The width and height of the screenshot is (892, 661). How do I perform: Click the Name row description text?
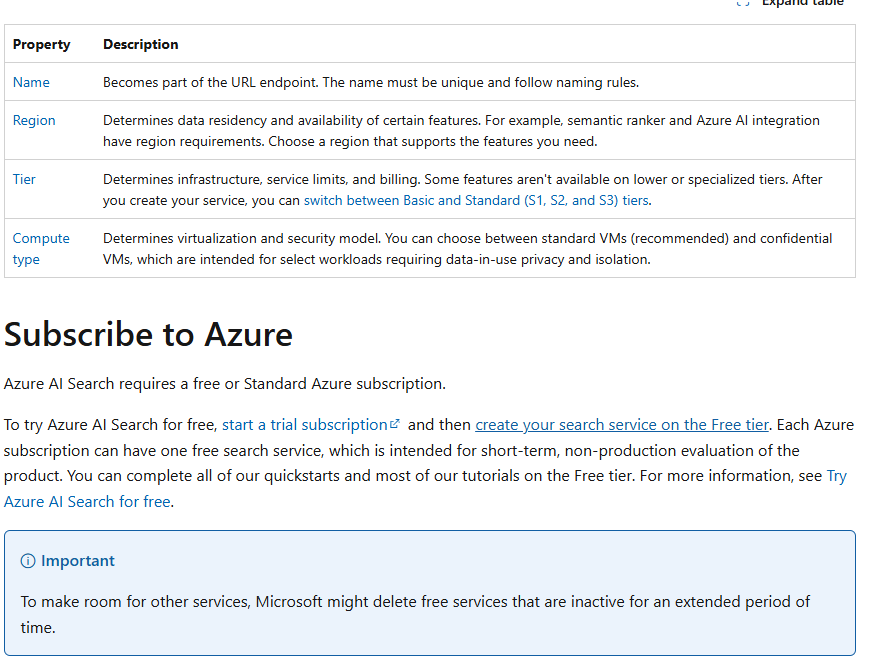[370, 82]
